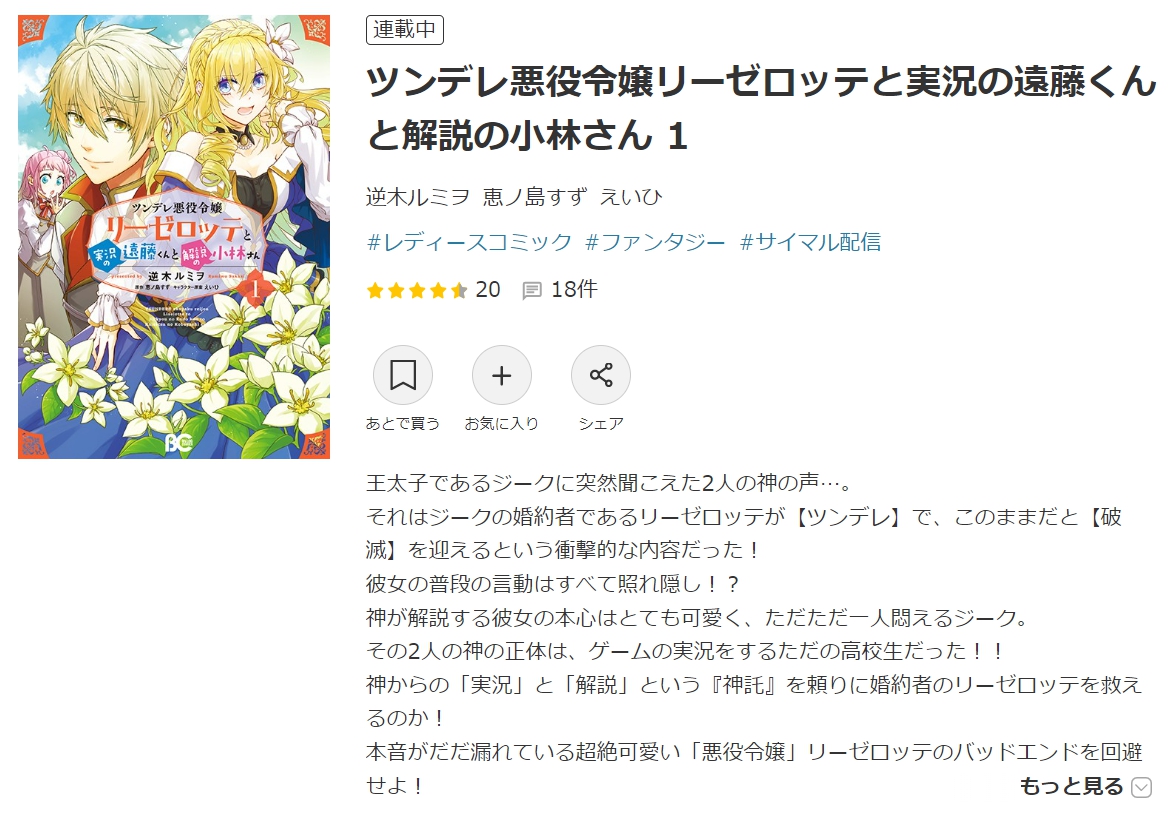Click the もっと見る text
This screenshot has height=819, width=1170.
(x=1071, y=786)
